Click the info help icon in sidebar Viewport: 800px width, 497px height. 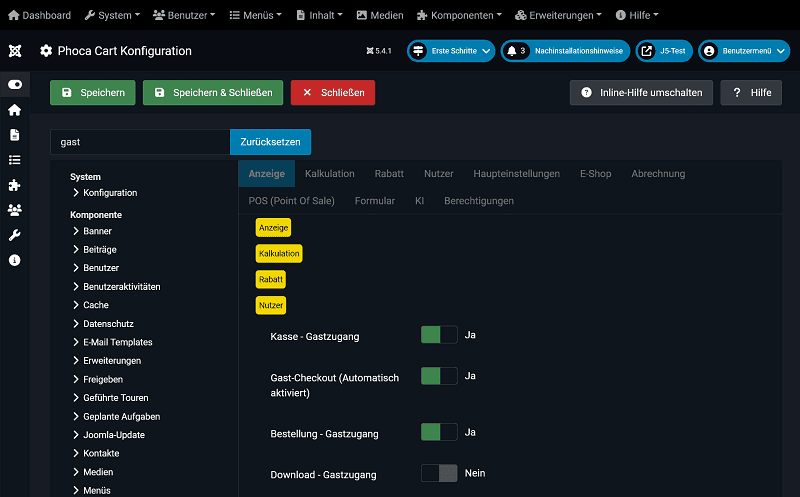click(x=14, y=260)
